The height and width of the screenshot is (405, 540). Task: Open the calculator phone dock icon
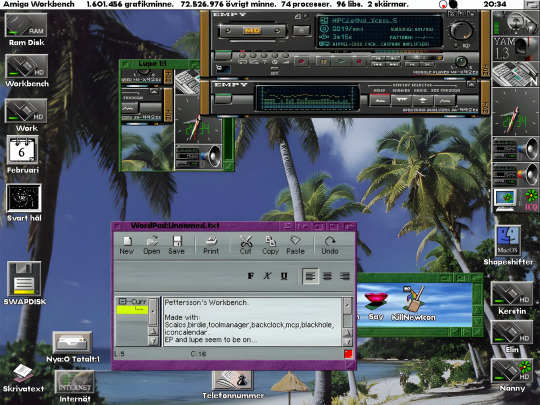click(515, 74)
